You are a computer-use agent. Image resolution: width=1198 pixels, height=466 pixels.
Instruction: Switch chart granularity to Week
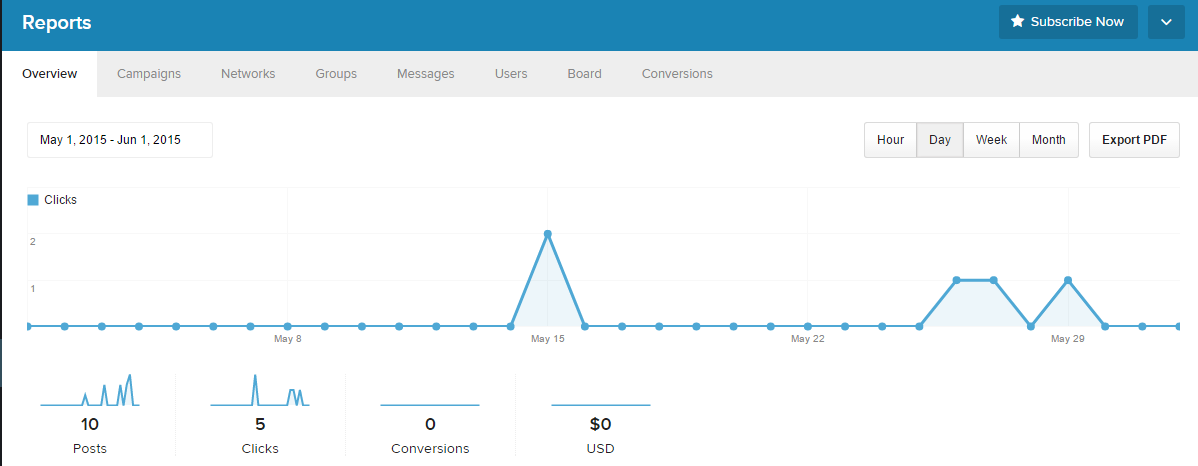pos(991,140)
